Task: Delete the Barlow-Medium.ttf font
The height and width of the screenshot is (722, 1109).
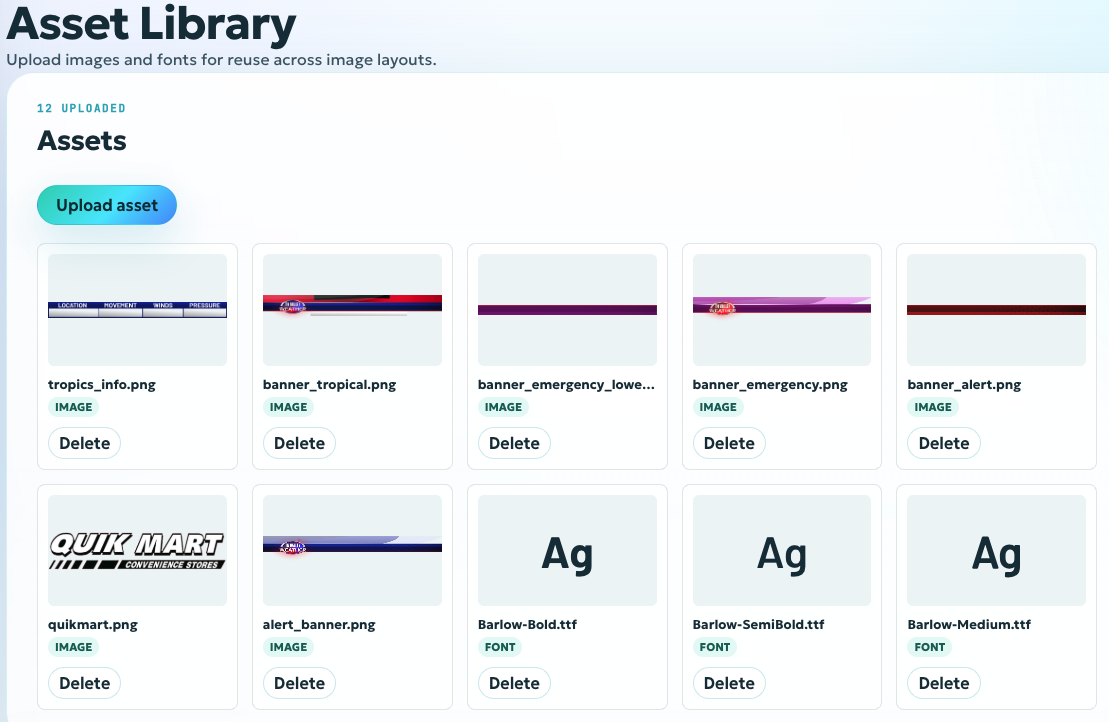Action: 943,683
